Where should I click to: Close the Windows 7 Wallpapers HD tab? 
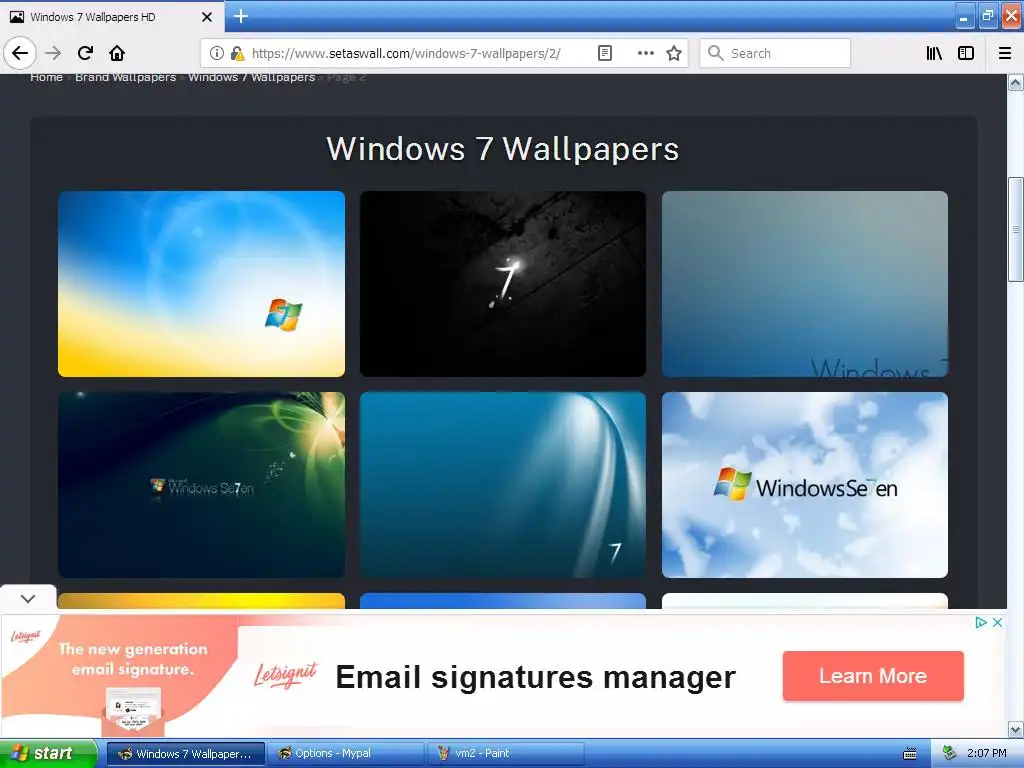point(207,17)
